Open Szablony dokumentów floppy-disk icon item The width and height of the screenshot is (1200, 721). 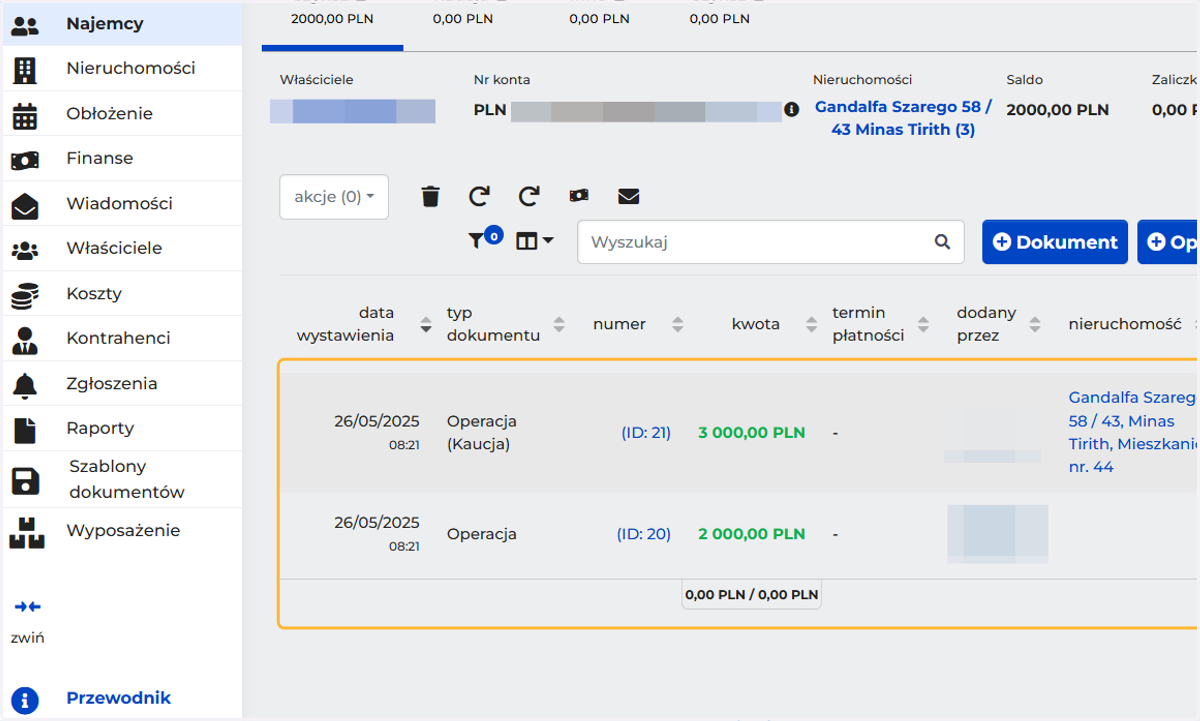[x=25, y=481]
